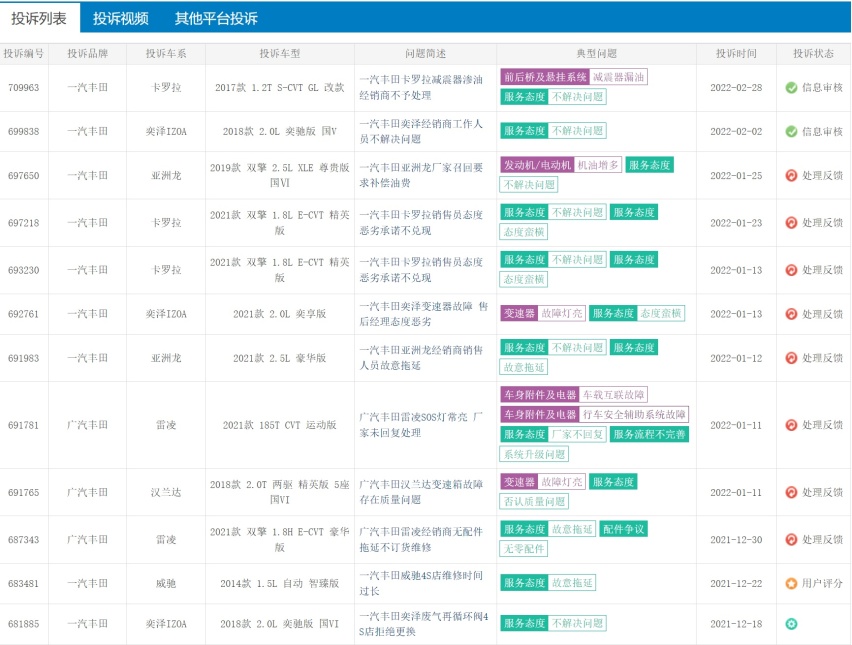Click the 发动机/电动机 purple tag
The image size is (852, 645).
[537, 165]
